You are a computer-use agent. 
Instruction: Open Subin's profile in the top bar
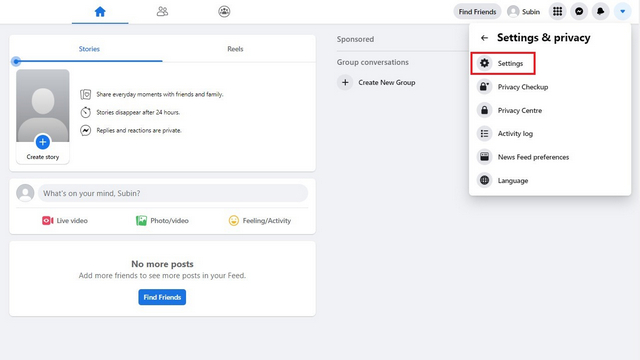[x=523, y=12]
